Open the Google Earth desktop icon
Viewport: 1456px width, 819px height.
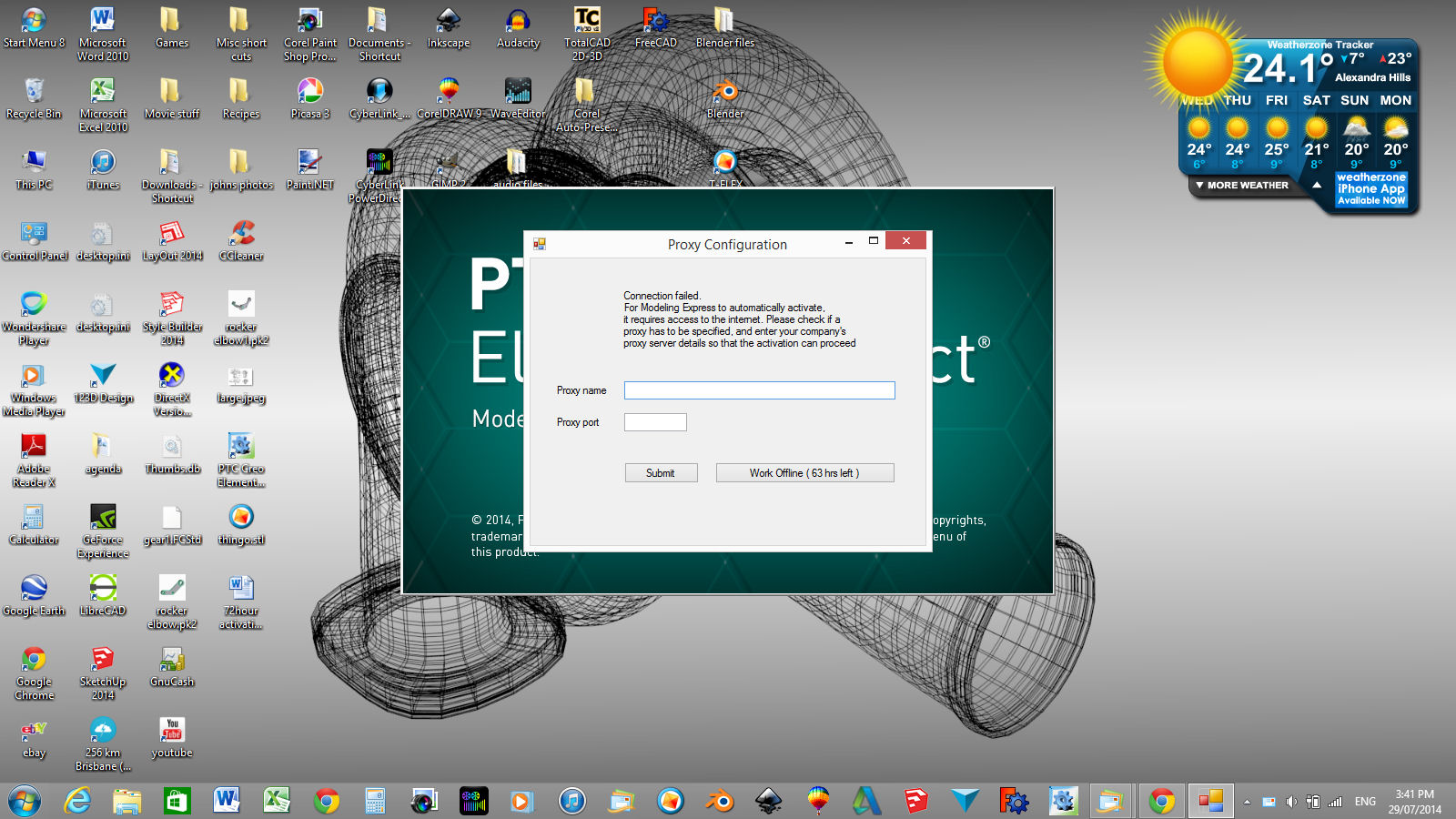[x=34, y=595]
